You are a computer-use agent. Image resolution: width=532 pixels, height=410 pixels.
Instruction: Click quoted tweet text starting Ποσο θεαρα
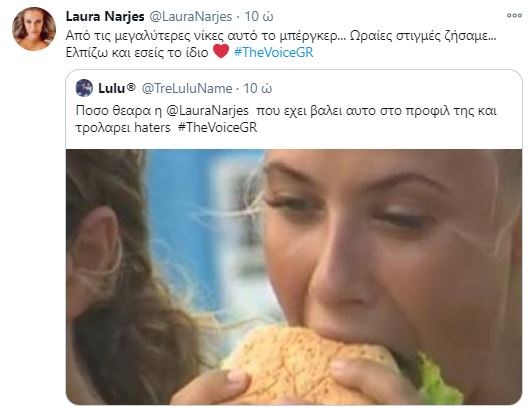click(x=286, y=119)
